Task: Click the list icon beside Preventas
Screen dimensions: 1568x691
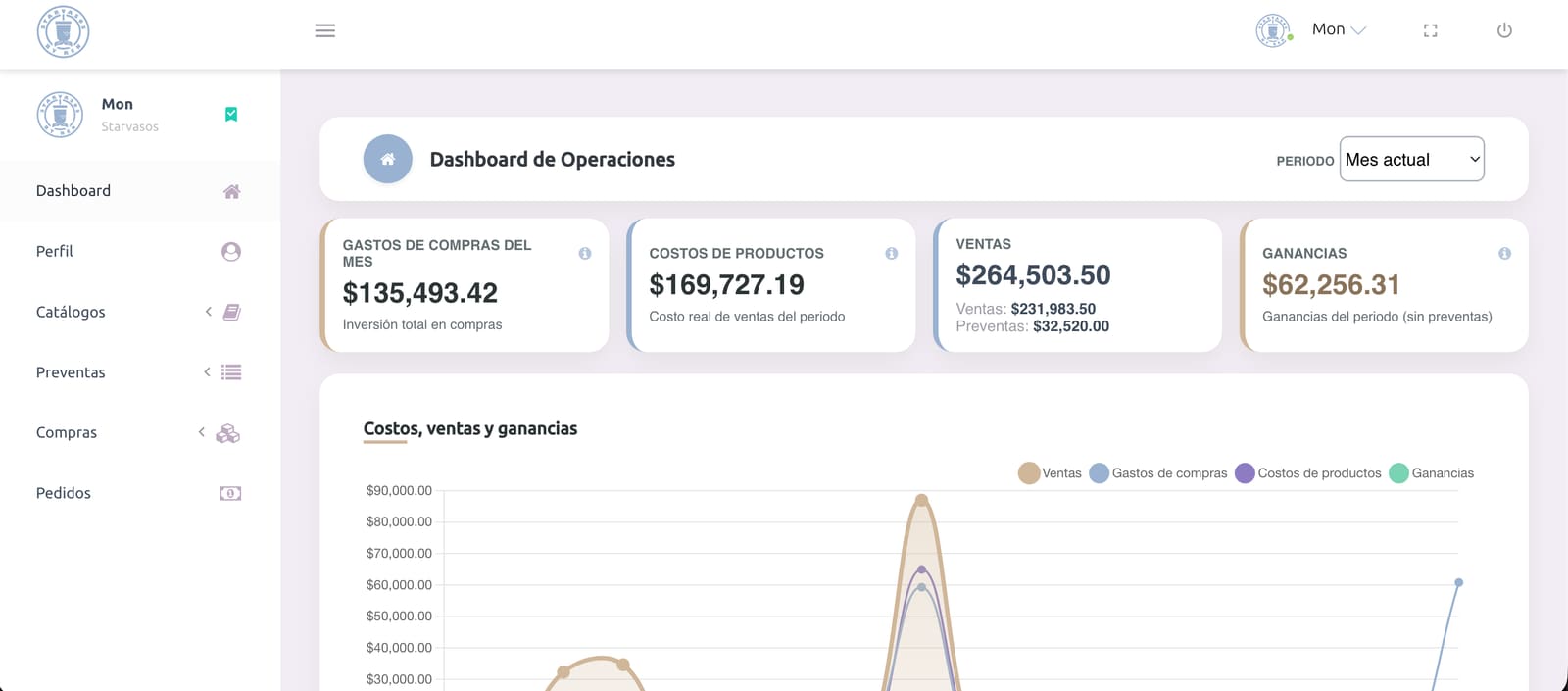Action: (x=231, y=372)
